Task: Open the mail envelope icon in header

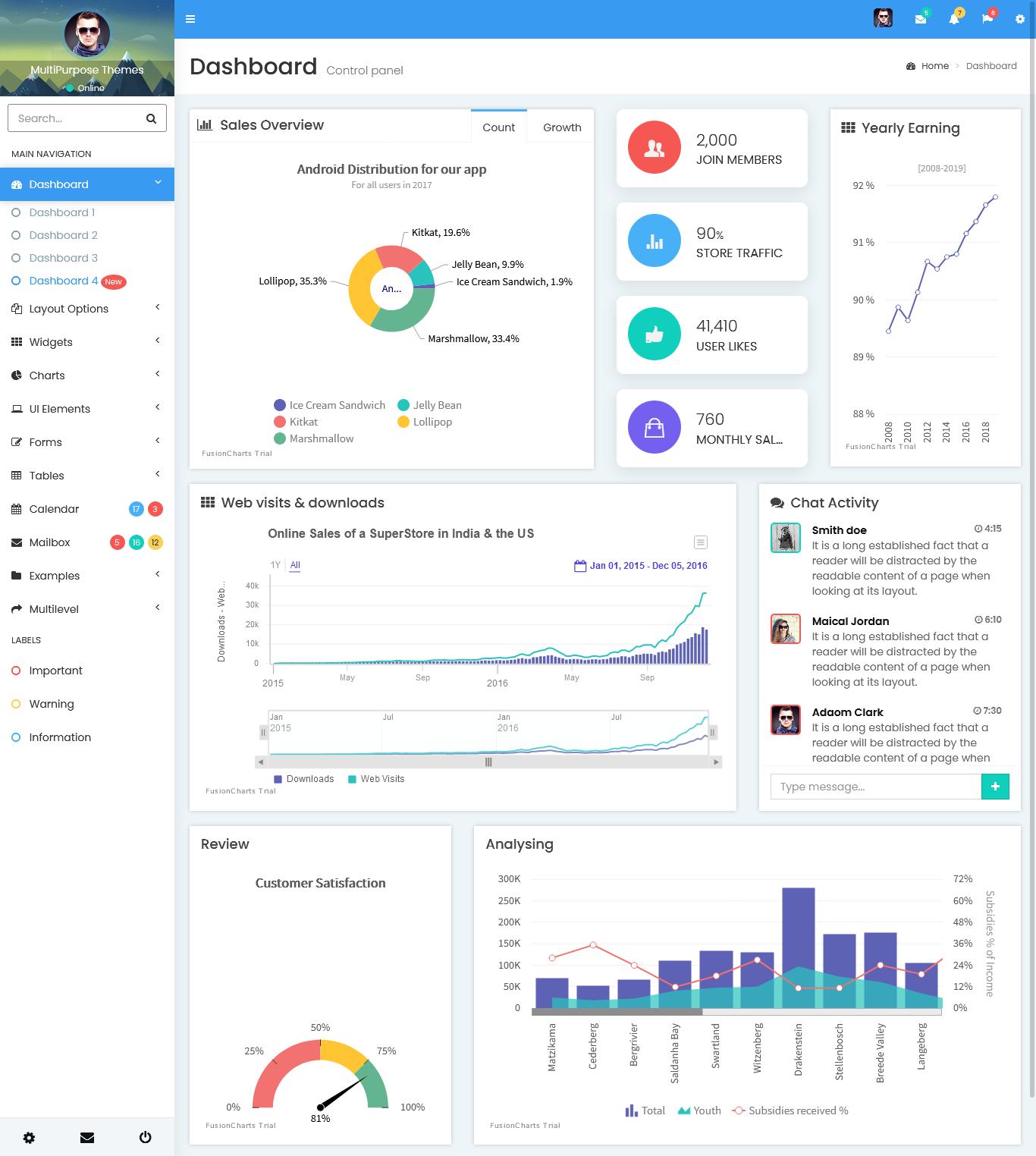Action: coord(920,19)
